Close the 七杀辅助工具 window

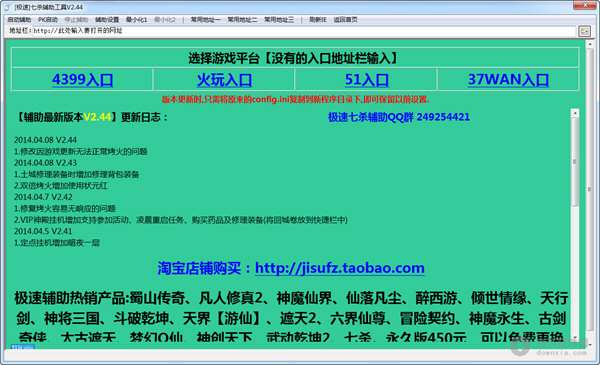click(585, 5)
